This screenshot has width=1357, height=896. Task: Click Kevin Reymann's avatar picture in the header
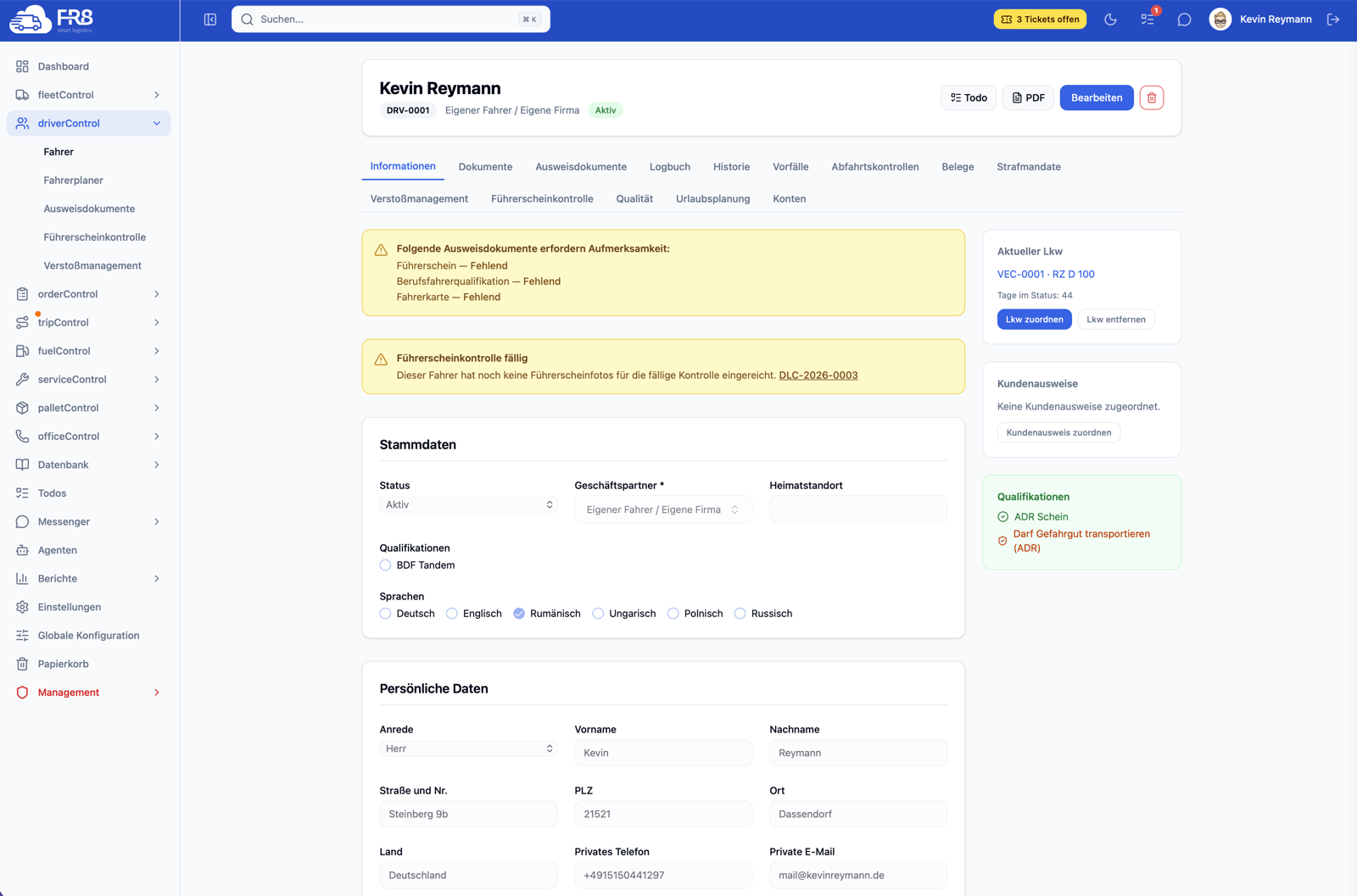(x=1220, y=19)
